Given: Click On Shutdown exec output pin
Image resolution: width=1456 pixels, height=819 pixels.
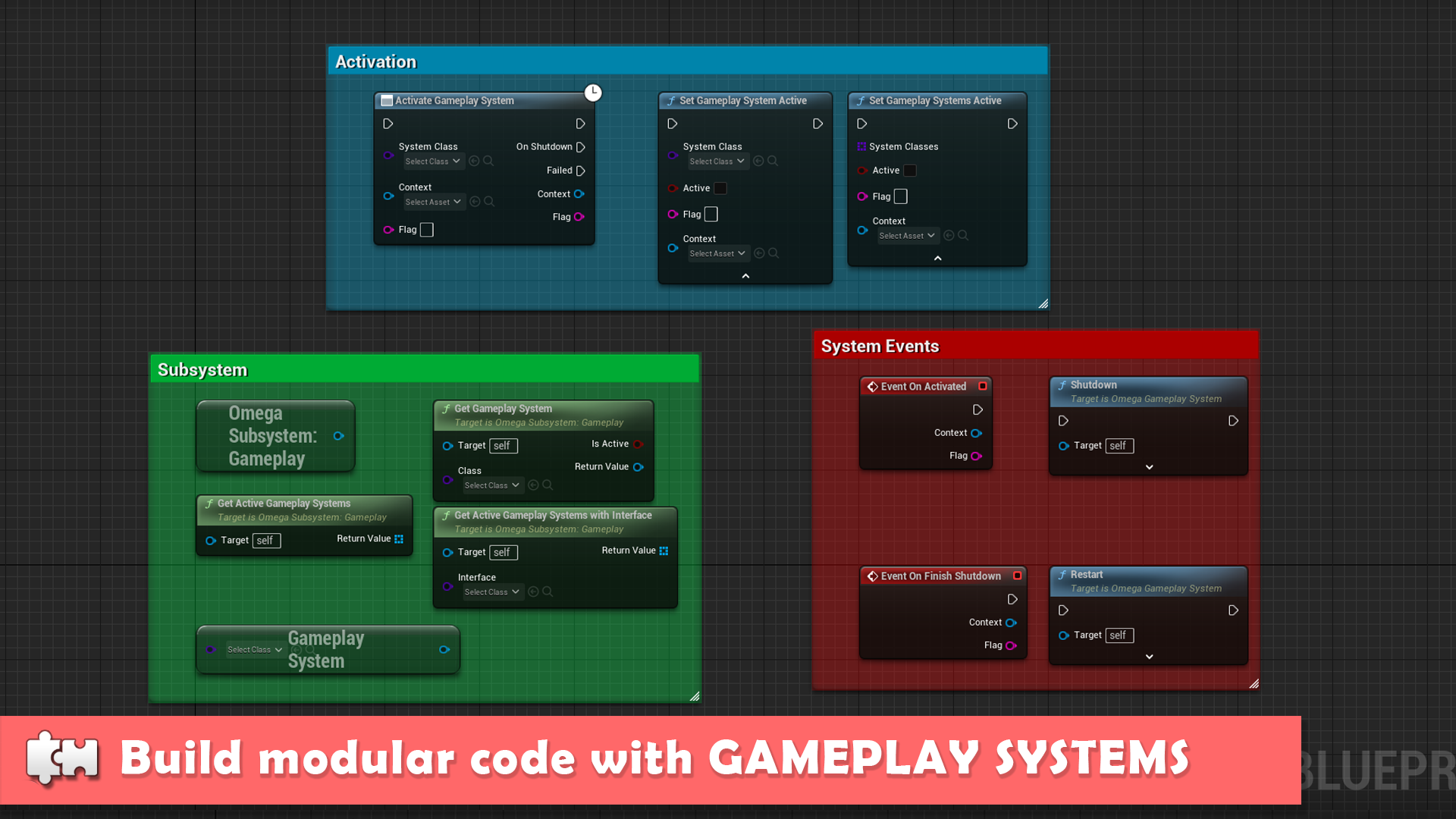Looking at the screenshot, I should tap(581, 147).
